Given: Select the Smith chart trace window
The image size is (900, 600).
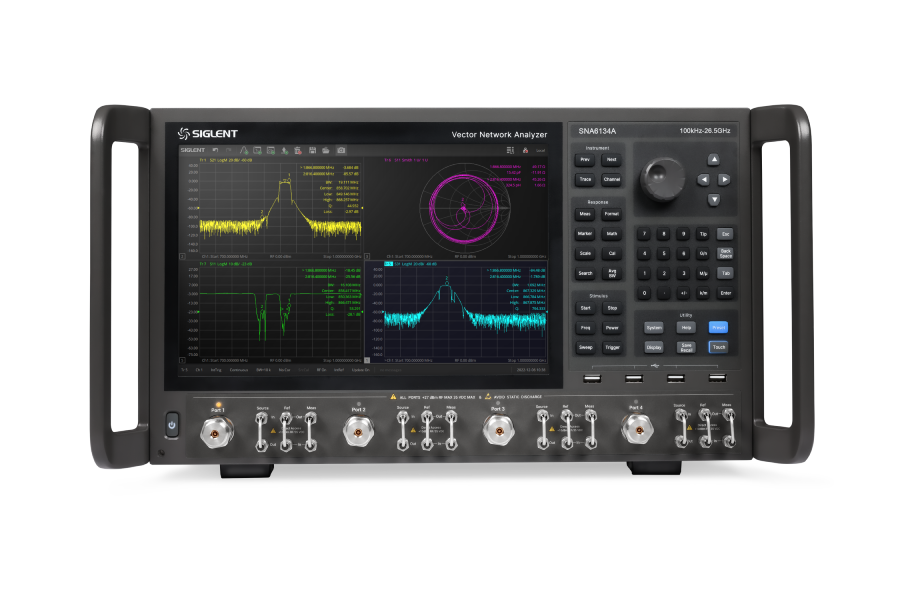Looking at the screenshot, I should point(464,206).
